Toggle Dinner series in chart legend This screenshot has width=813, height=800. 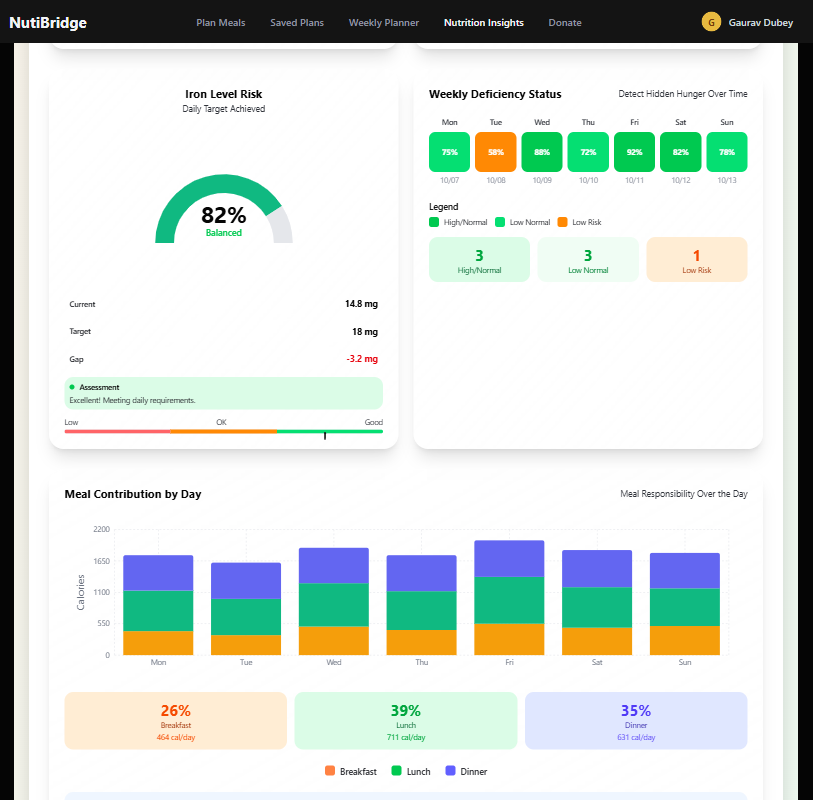point(466,771)
